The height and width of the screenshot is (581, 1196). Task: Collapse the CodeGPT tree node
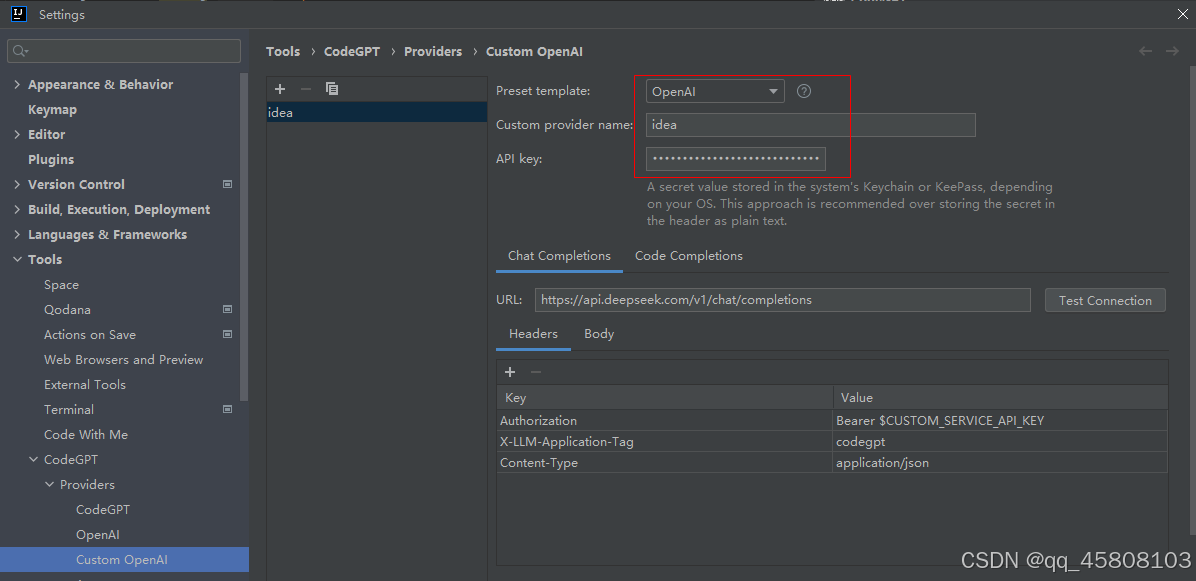tap(33, 460)
